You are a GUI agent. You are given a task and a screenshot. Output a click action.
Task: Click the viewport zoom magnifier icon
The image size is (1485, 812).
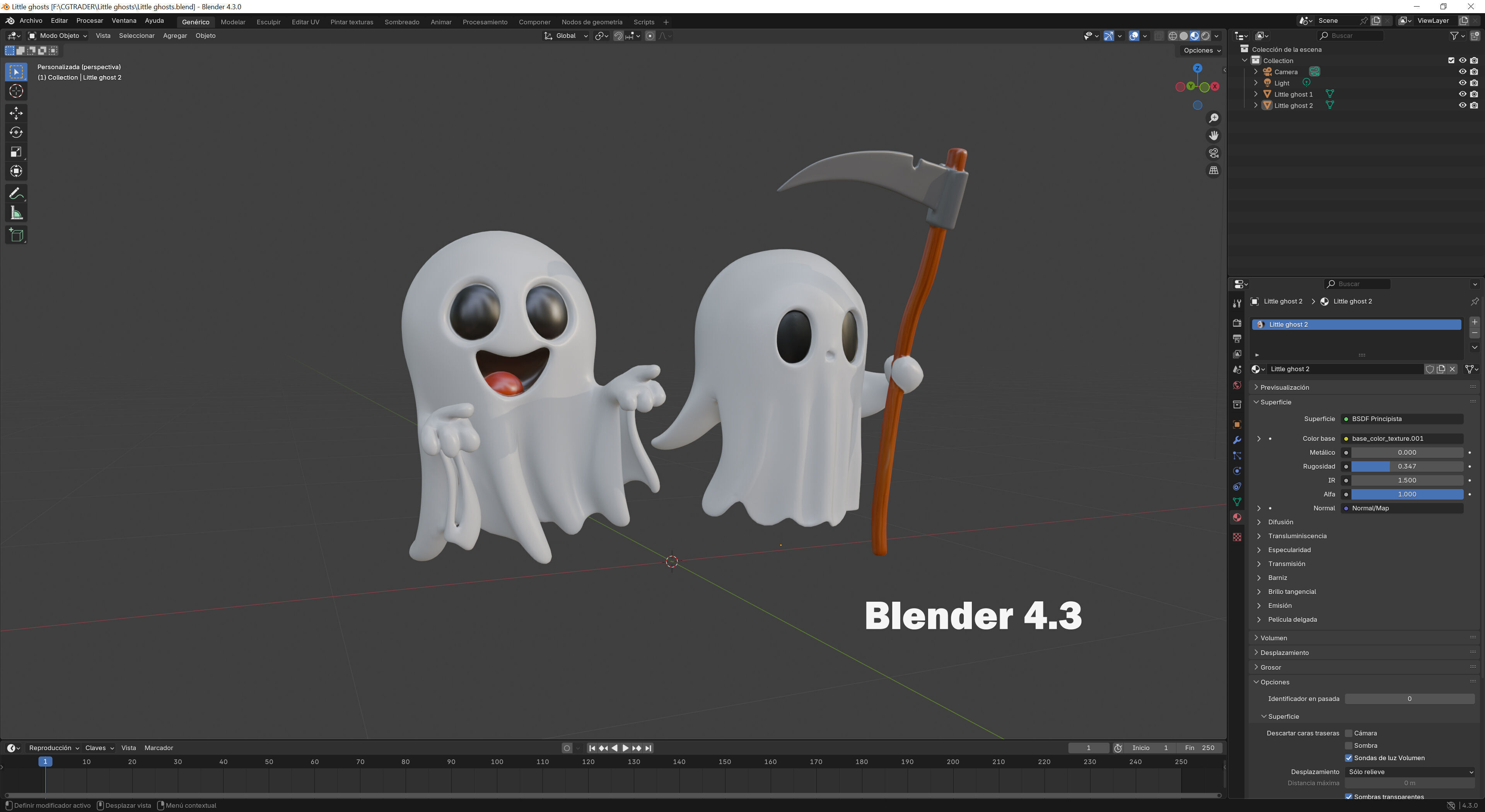pos(1214,118)
